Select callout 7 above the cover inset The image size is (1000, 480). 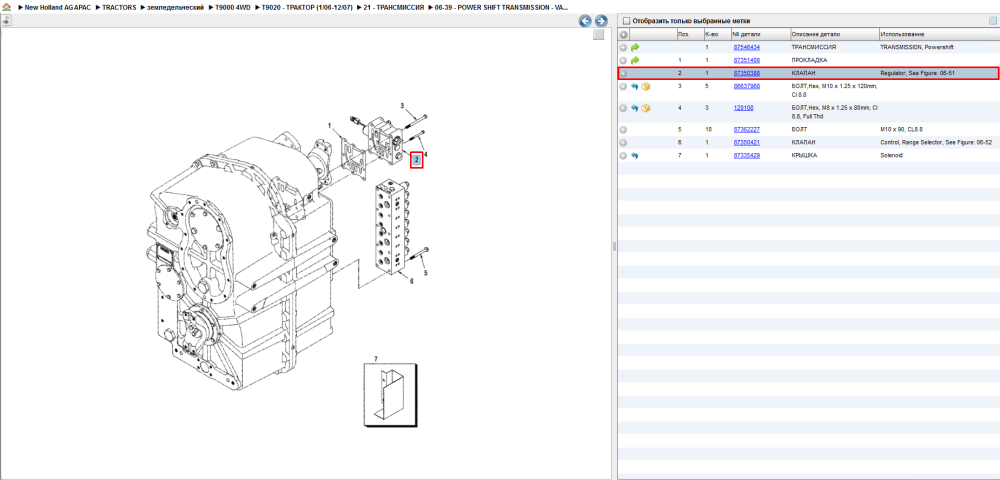pyautogui.click(x=376, y=358)
